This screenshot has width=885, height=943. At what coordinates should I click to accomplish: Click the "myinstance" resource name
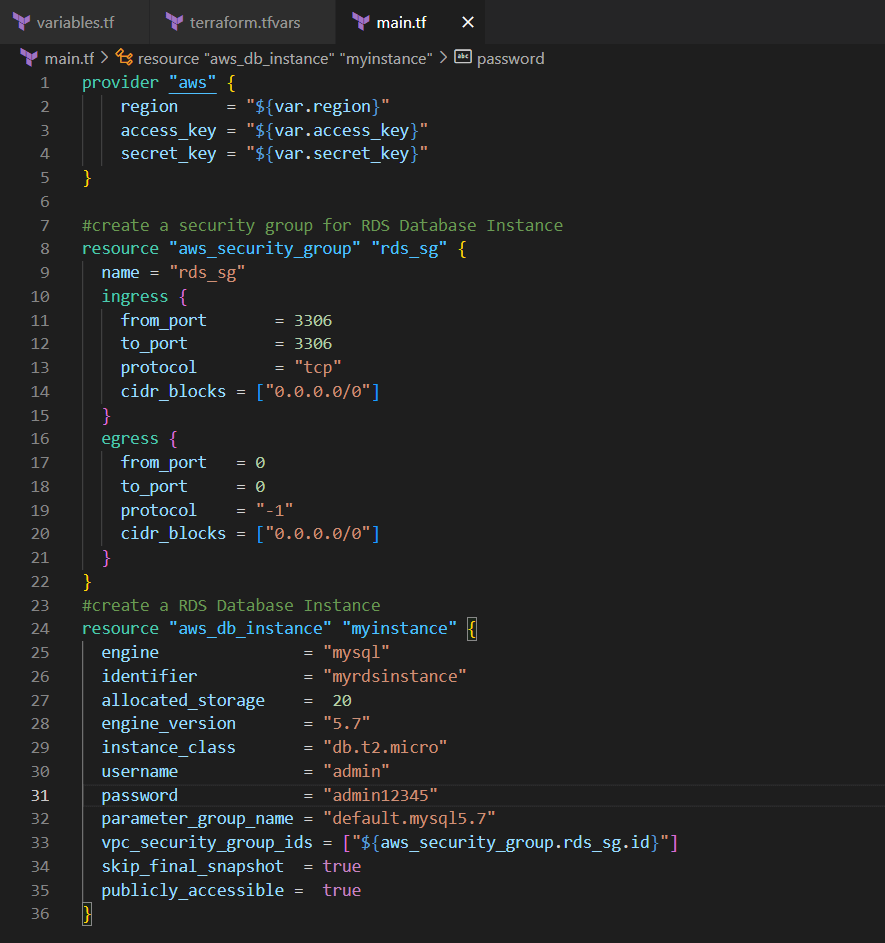pos(399,628)
